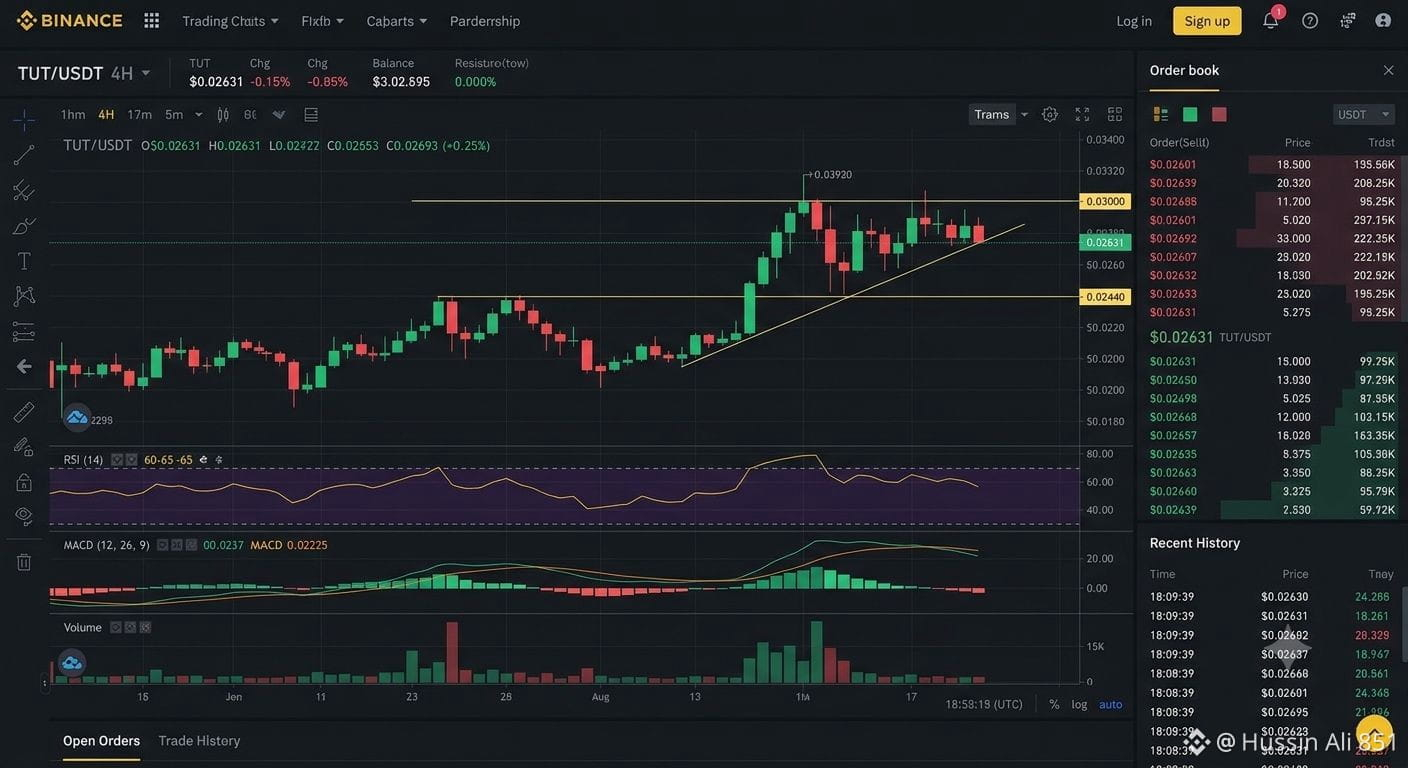The width and height of the screenshot is (1408, 768).
Task: Click the 0.02440 yellow price line label
Action: [1105, 297]
